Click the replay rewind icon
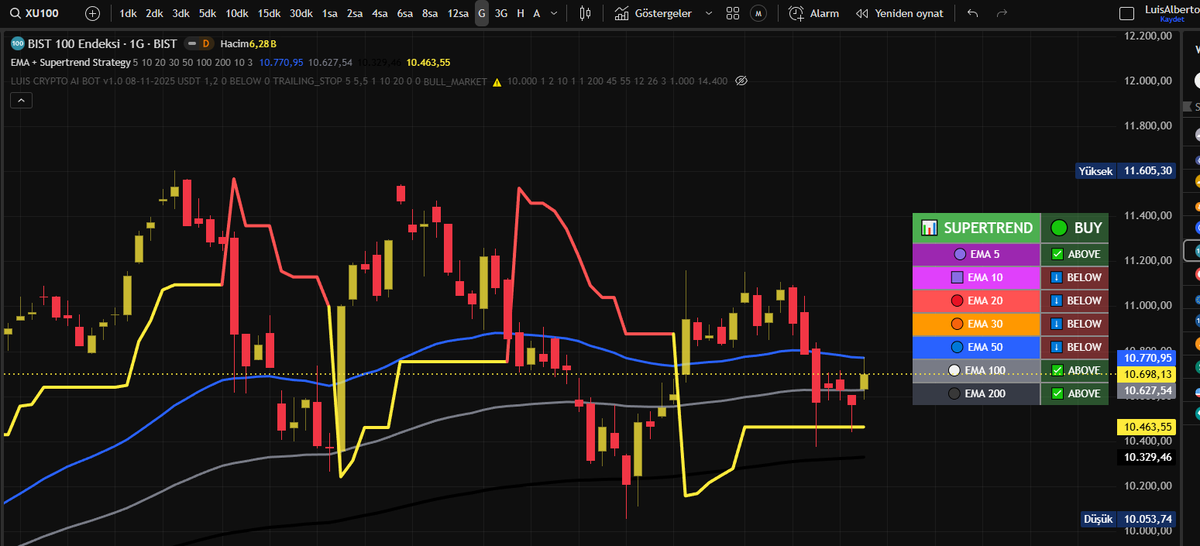Screen dimensions: 1200x546 862,14
